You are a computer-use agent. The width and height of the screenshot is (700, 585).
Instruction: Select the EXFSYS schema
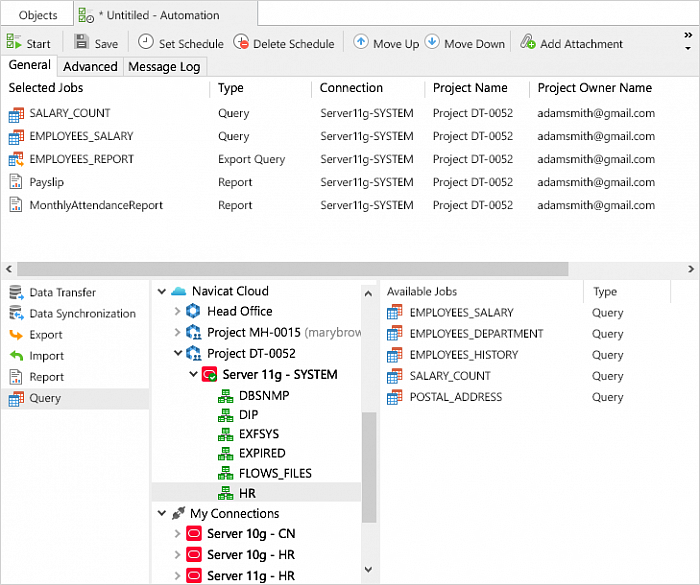258,434
